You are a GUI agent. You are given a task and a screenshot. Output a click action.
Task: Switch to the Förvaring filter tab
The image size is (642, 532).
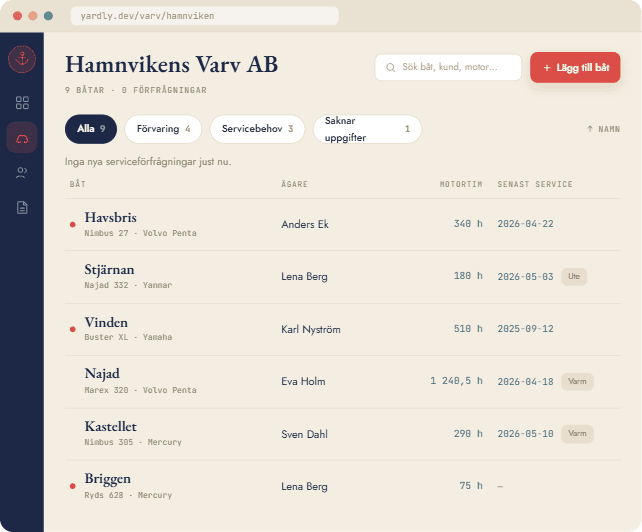(163, 129)
